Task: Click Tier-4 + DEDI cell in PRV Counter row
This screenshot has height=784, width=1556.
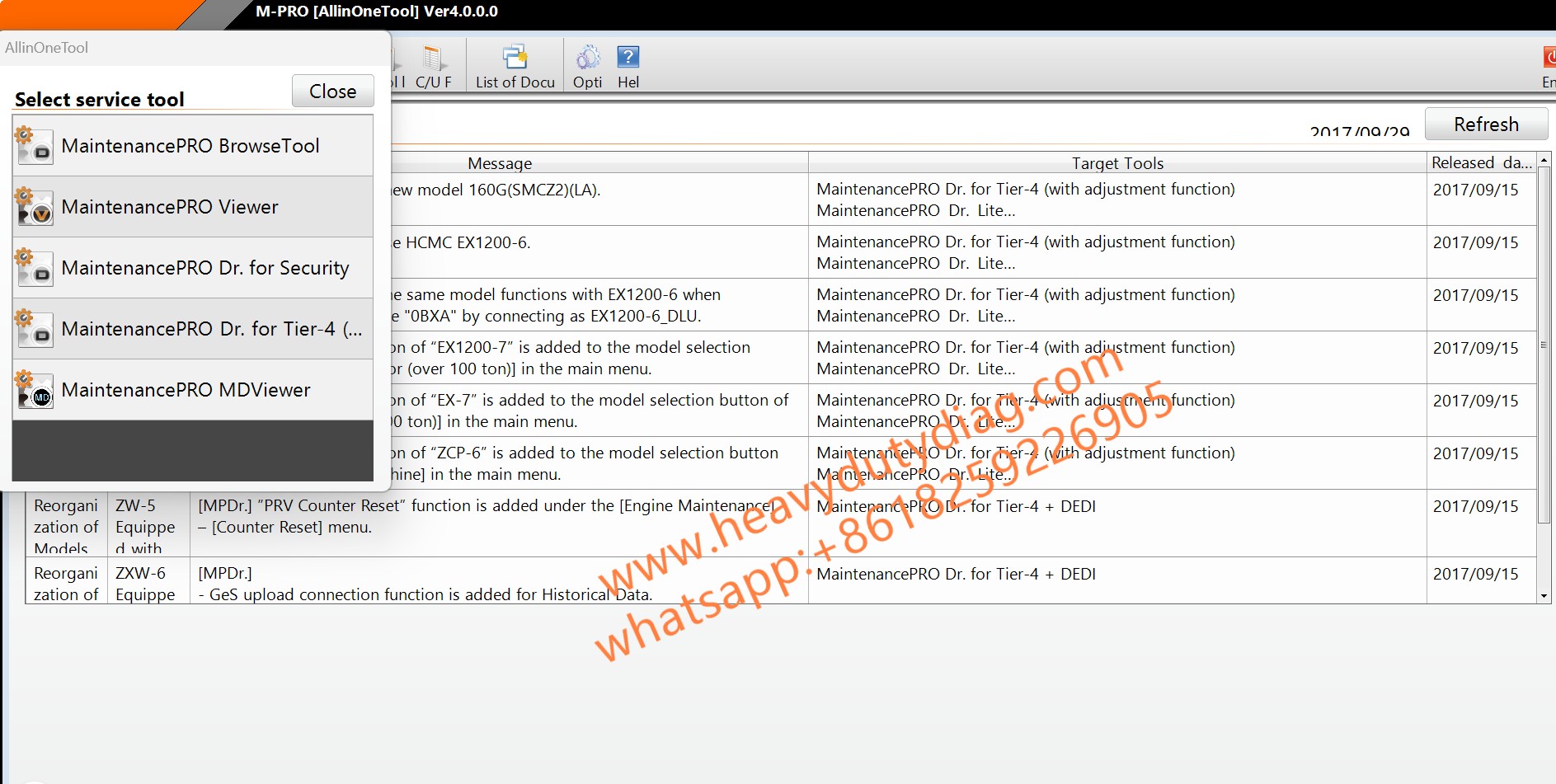Action: [1117, 523]
